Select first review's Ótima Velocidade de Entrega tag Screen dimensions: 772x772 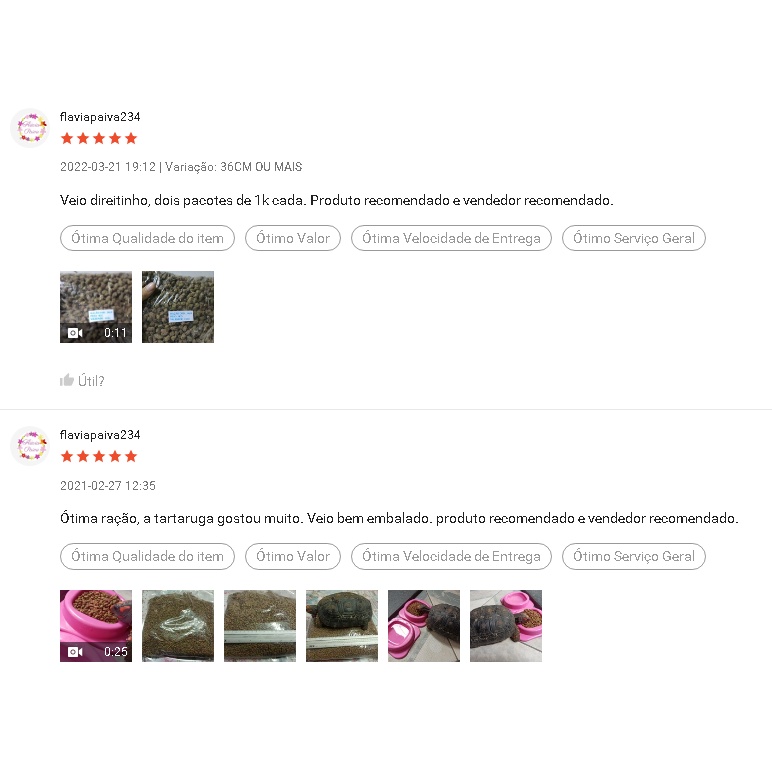[x=451, y=238]
